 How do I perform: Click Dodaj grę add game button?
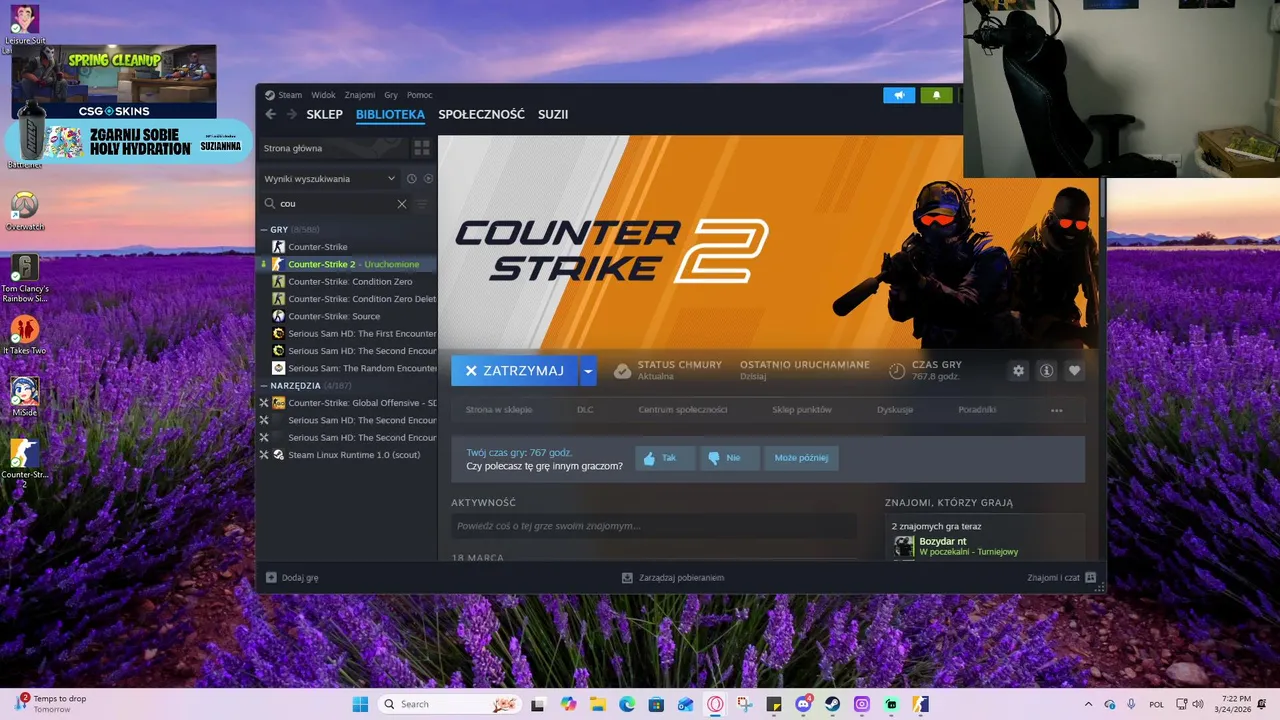click(x=292, y=578)
